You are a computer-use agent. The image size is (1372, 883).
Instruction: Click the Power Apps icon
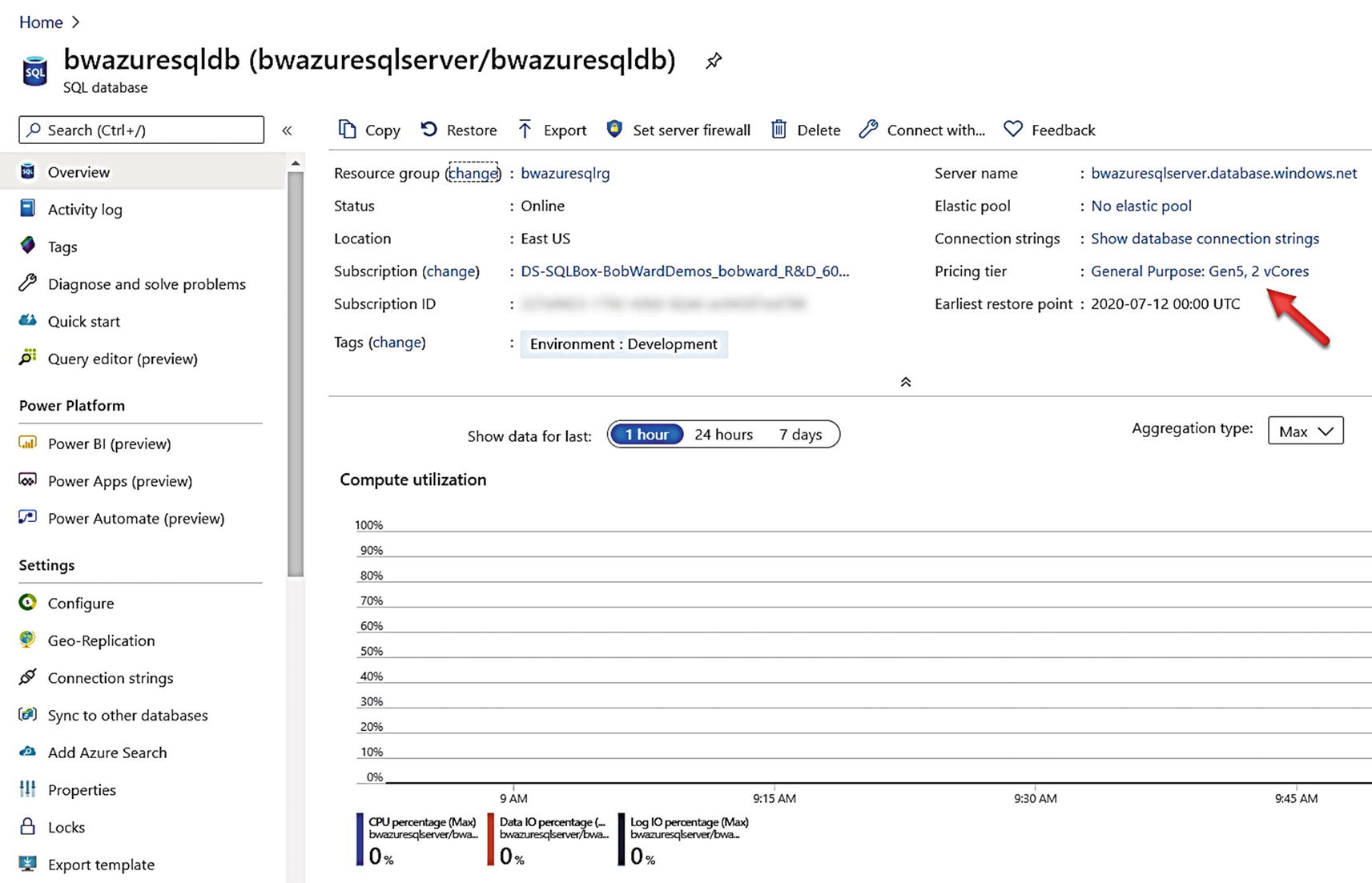(x=28, y=480)
